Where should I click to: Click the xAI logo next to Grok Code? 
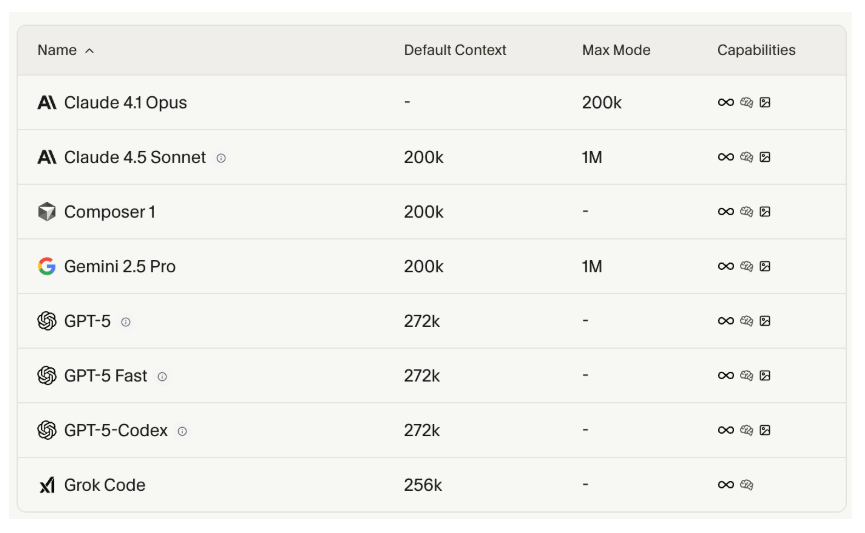click(x=47, y=485)
